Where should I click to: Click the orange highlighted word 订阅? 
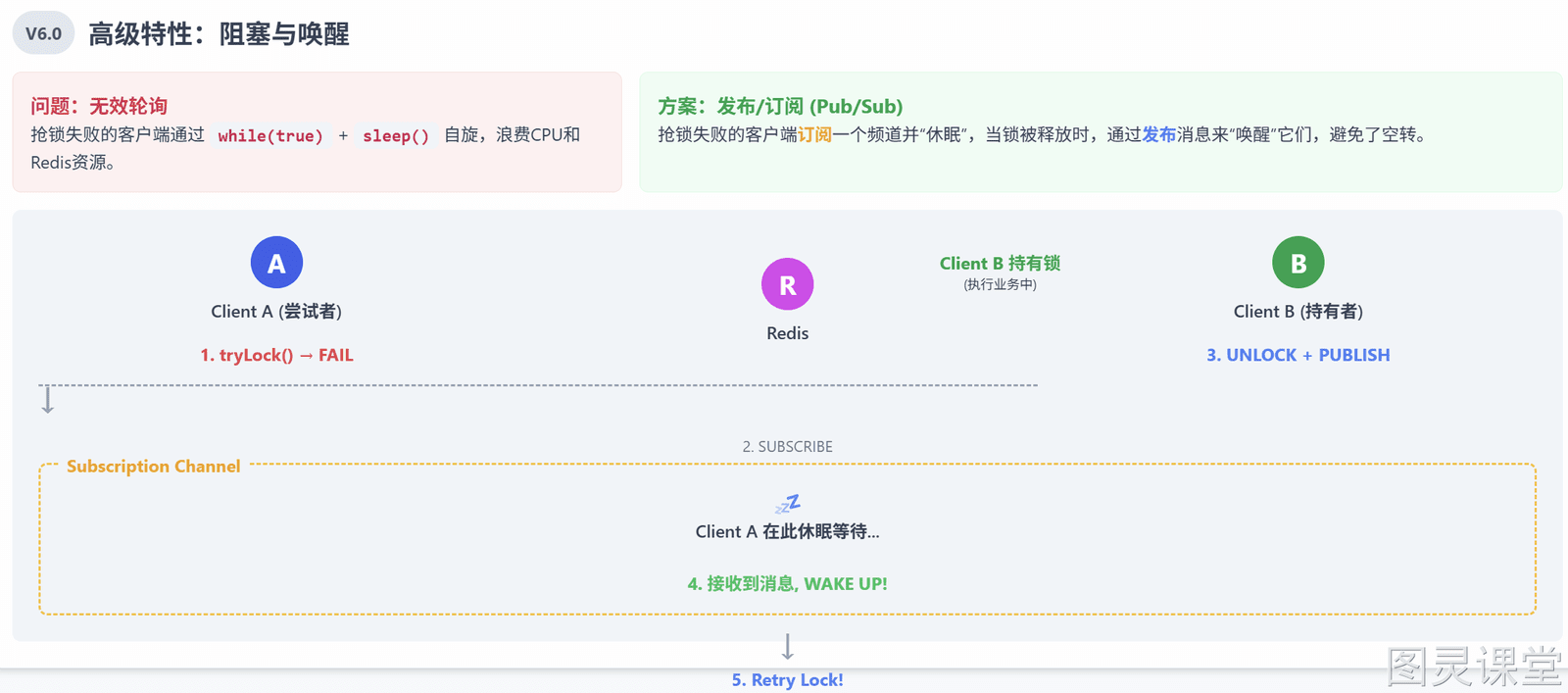pyautogui.click(x=814, y=135)
